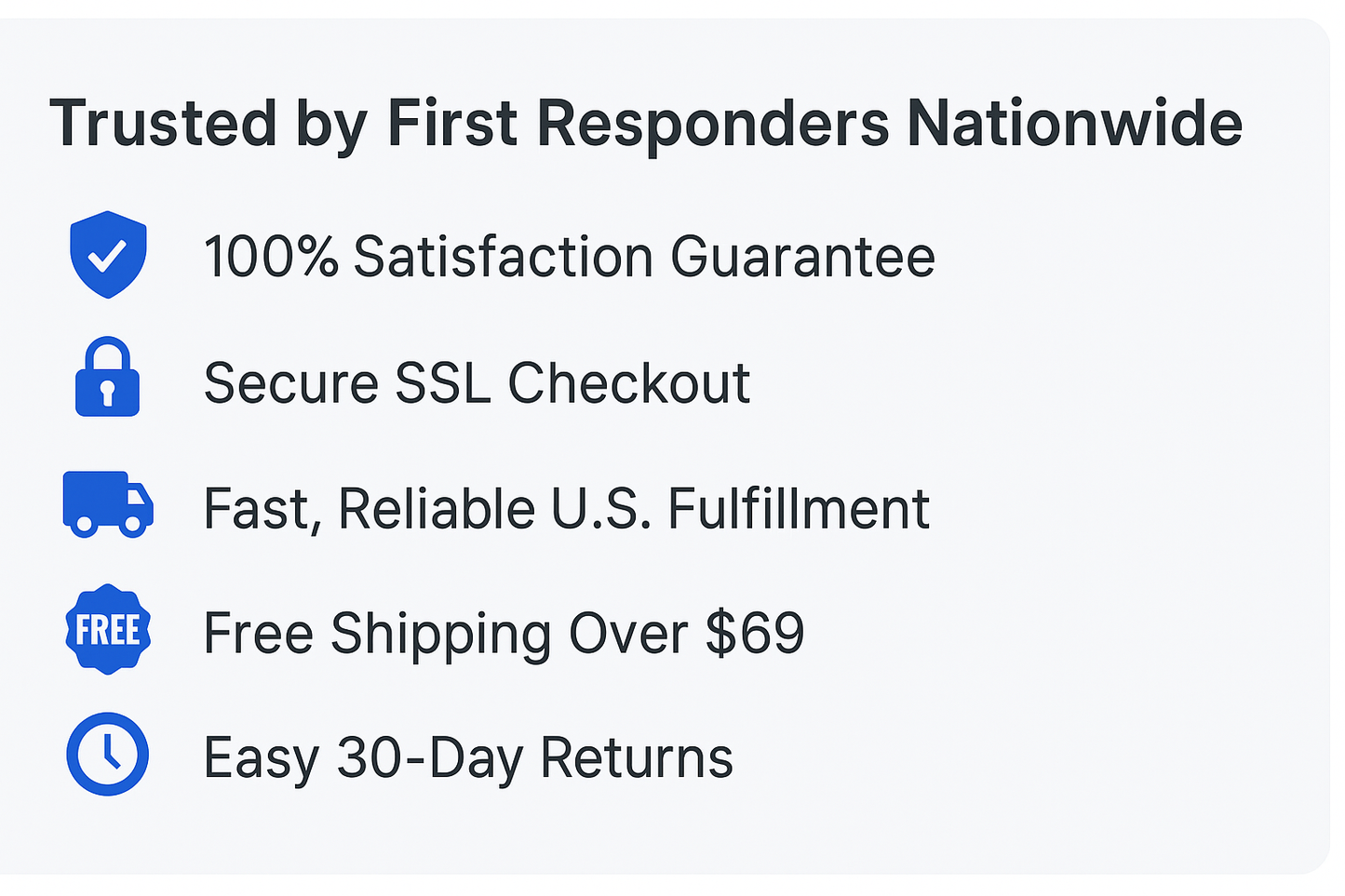Click the "Fast, Reliable U.S. Fulfillment" text
The width and height of the screenshot is (1345, 896).
click(x=566, y=509)
